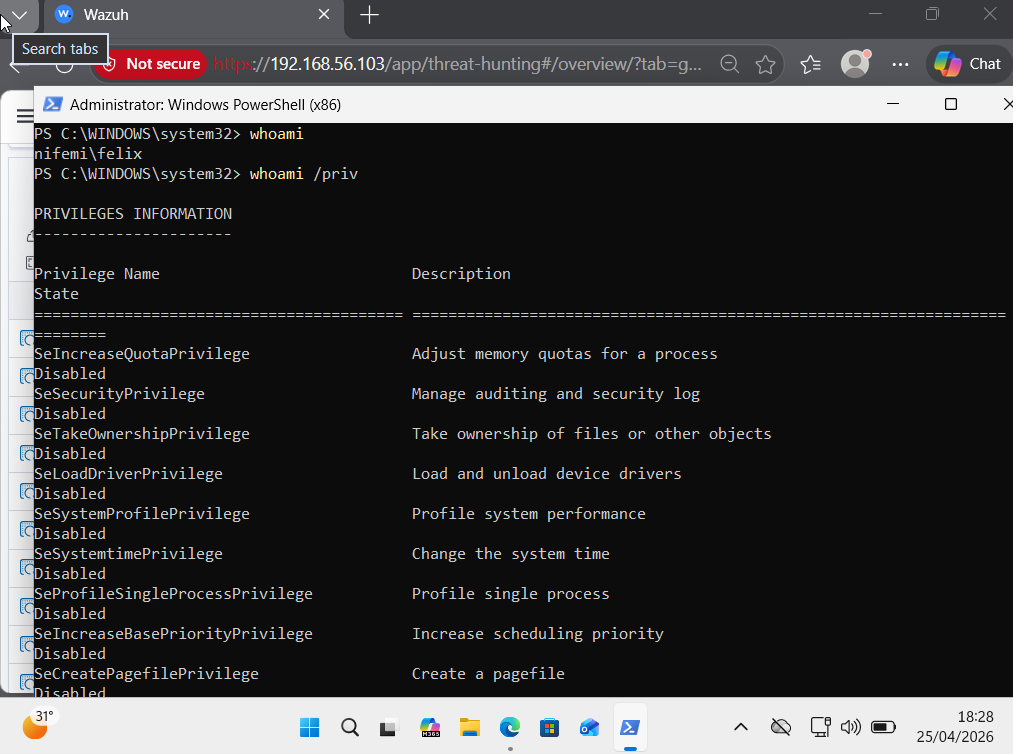Click the nifemi\felix output line
This screenshot has height=754, width=1013.
[x=88, y=154]
